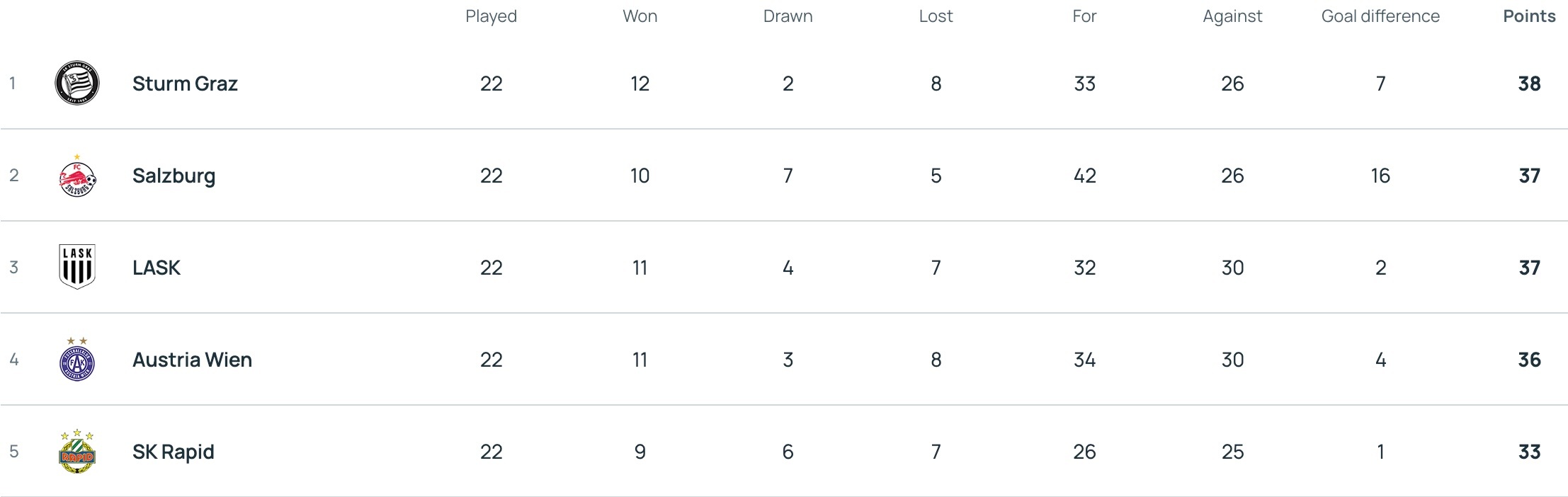Open the LASK team link
1568x497 pixels.
[x=157, y=268]
